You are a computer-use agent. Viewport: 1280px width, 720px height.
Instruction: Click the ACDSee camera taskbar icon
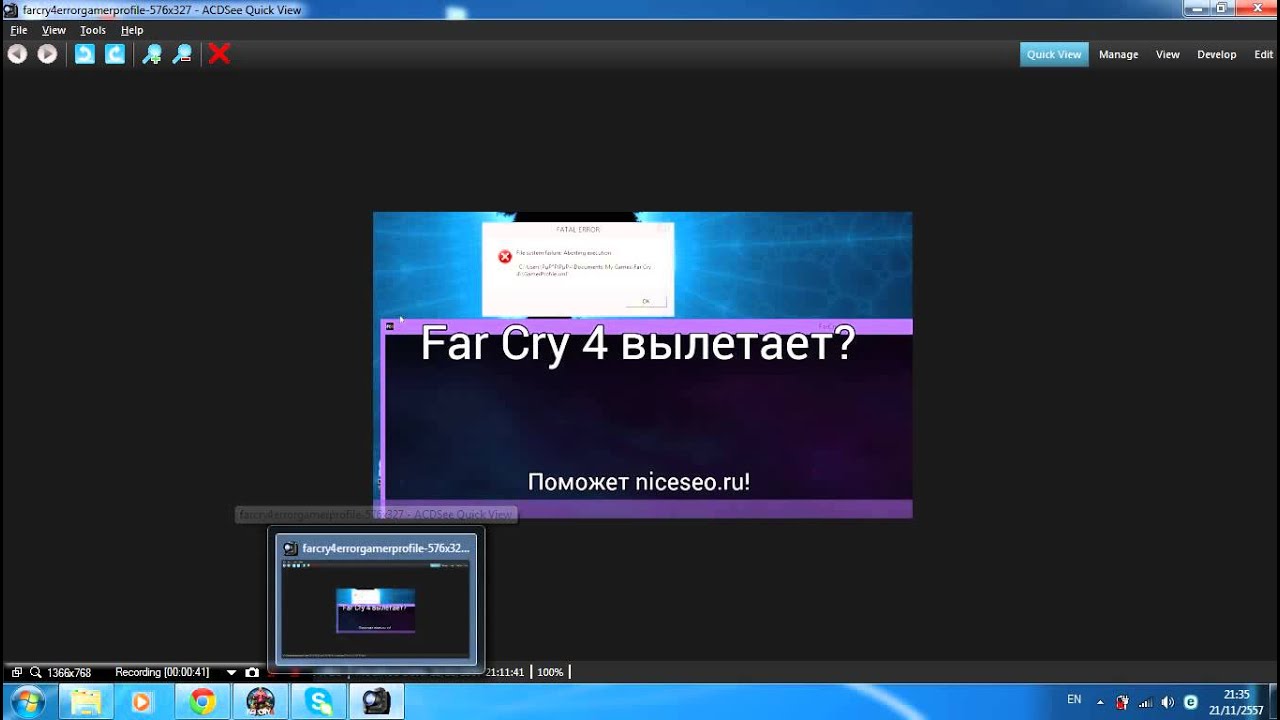(376, 702)
